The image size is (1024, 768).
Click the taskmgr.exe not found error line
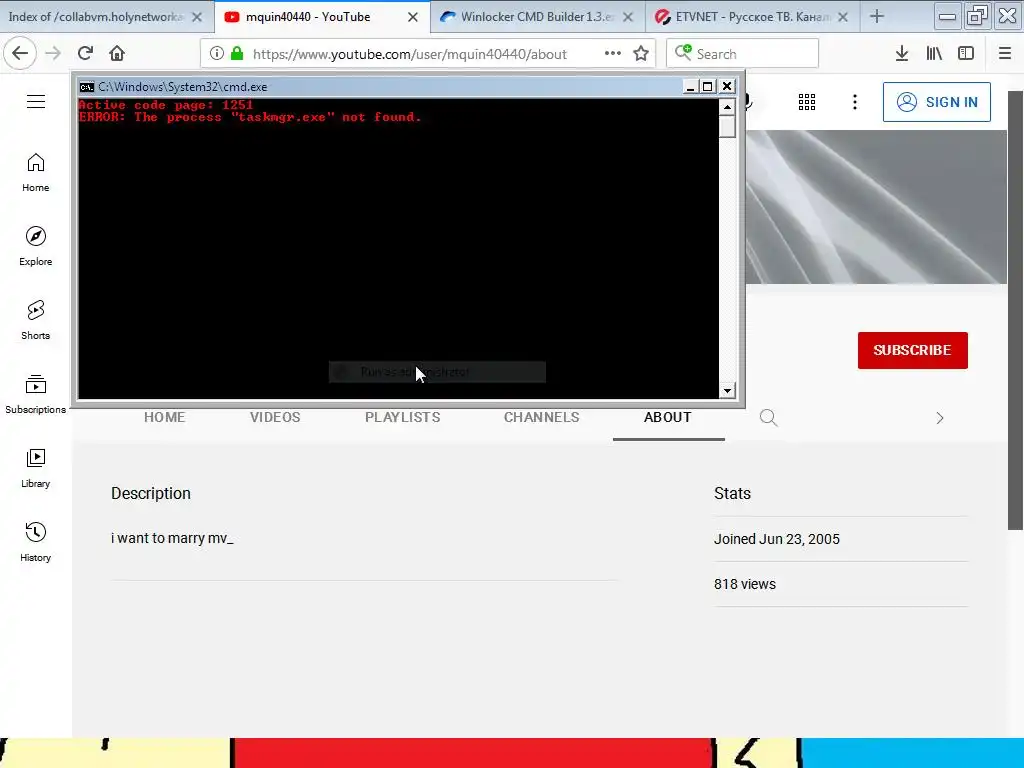(x=250, y=118)
